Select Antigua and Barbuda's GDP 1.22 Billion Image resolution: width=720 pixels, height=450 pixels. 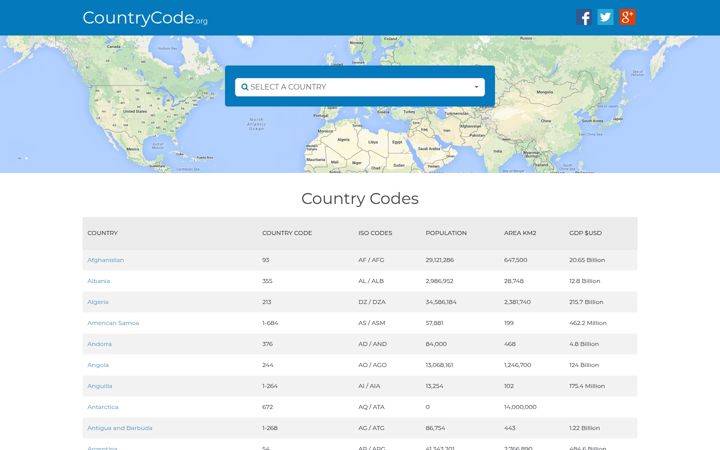(x=585, y=428)
